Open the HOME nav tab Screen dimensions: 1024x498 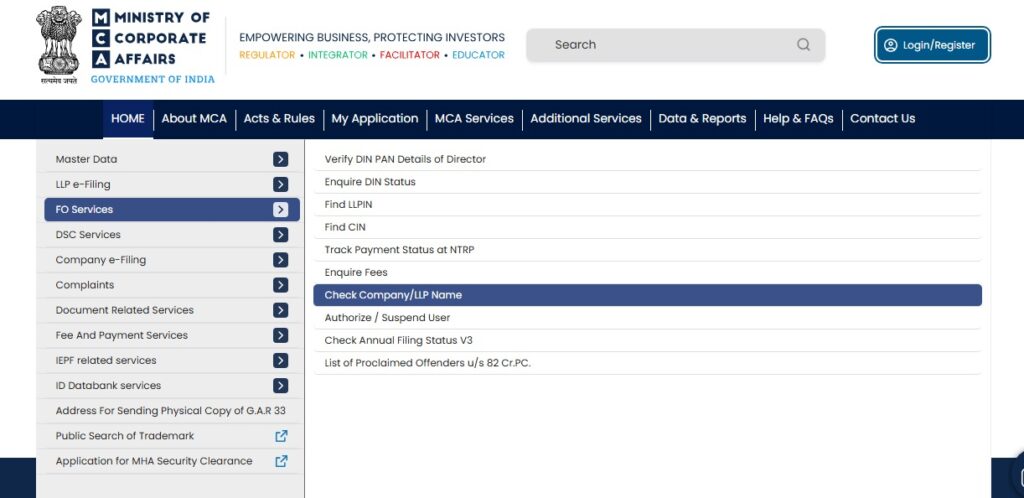click(128, 119)
